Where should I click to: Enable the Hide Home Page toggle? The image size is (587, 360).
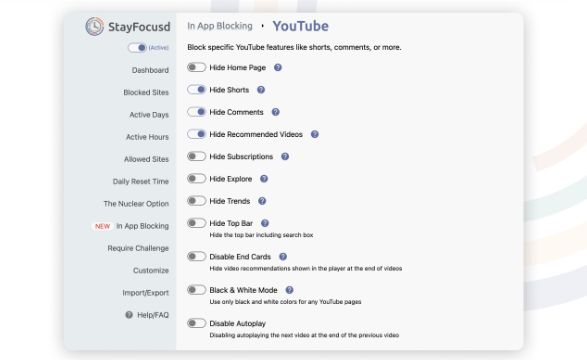pyautogui.click(x=197, y=67)
